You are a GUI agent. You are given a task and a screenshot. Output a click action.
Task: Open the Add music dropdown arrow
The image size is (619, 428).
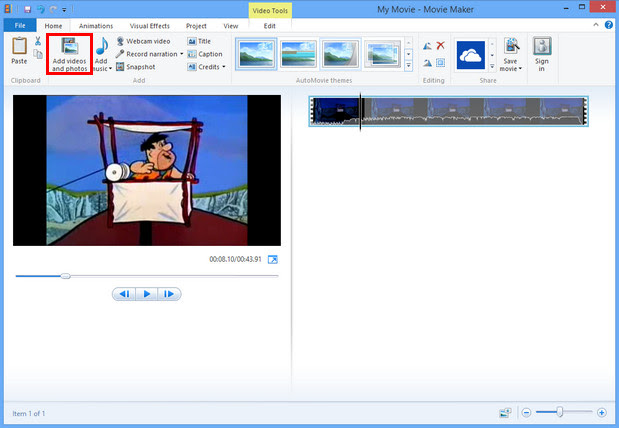[x=110, y=68]
